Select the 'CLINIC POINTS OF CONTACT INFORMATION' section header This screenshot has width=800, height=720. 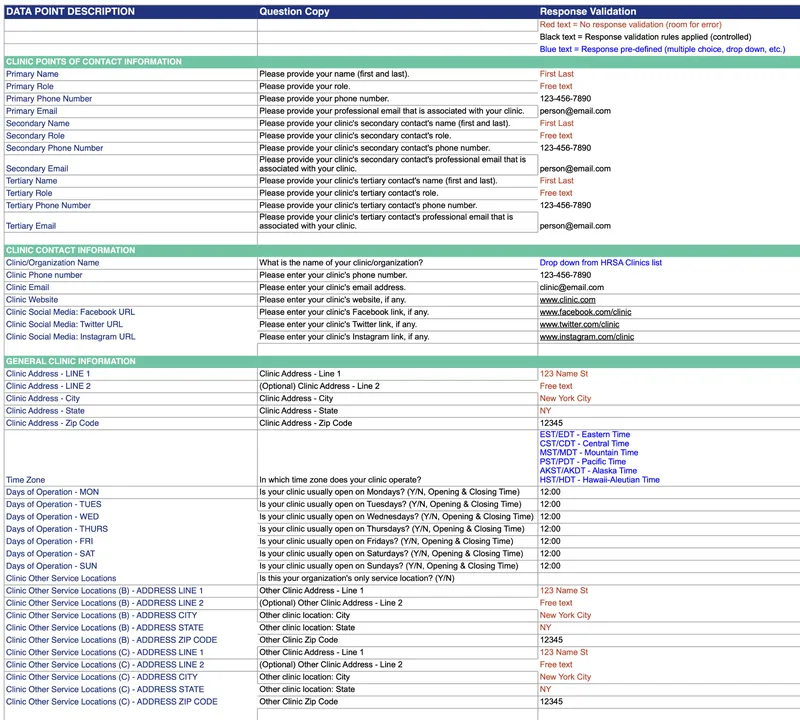pos(402,62)
